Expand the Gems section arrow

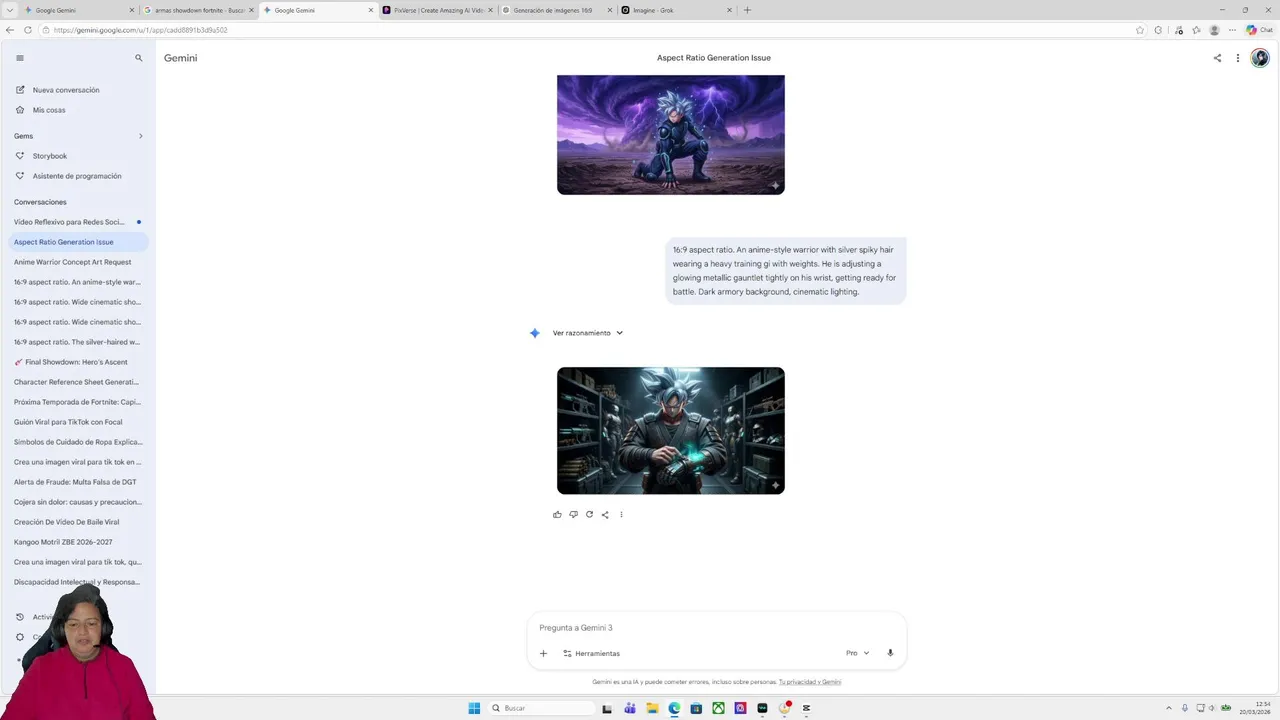(140, 136)
